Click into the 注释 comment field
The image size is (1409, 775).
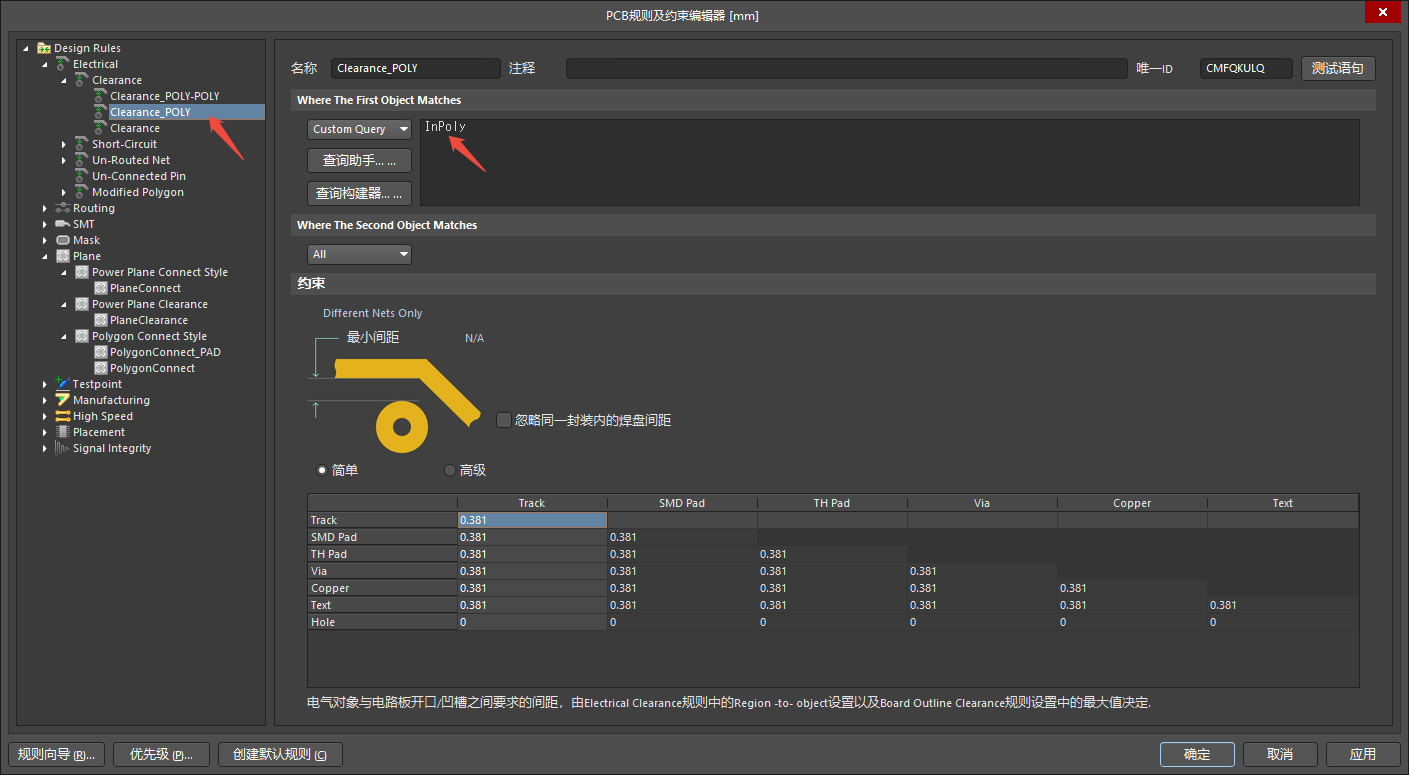pos(846,68)
